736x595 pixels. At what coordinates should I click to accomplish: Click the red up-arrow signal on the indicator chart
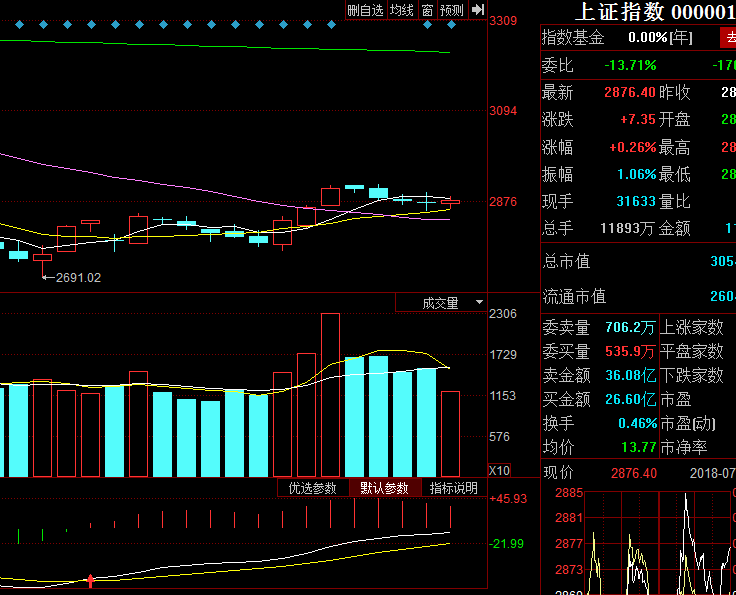pyautogui.click(x=90, y=581)
